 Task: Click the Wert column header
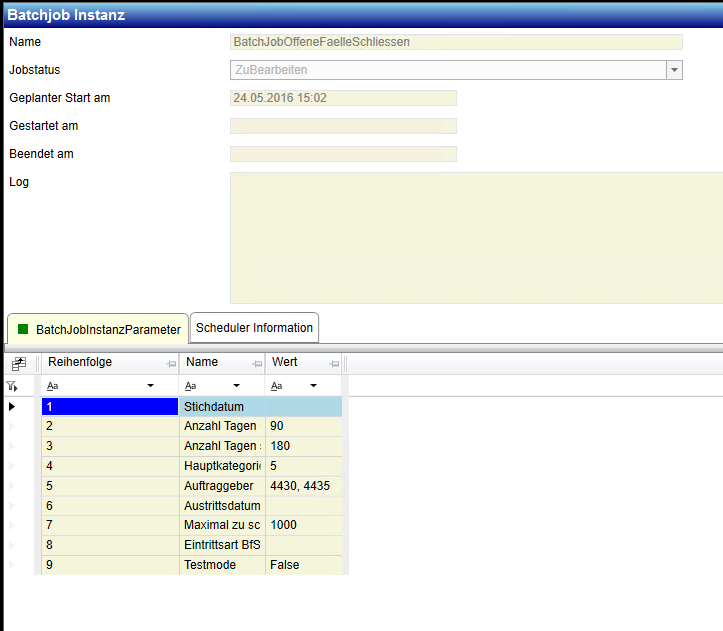[295, 362]
